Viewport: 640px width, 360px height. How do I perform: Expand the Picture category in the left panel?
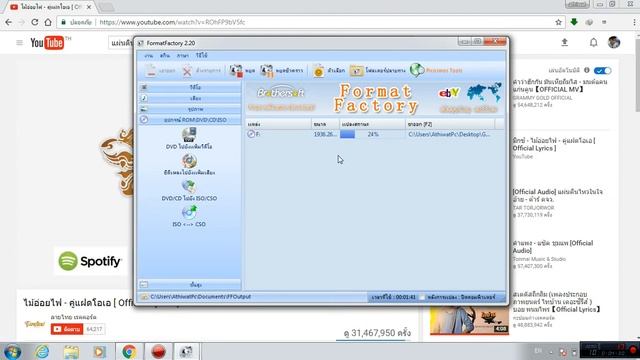[x=190, y=109]
